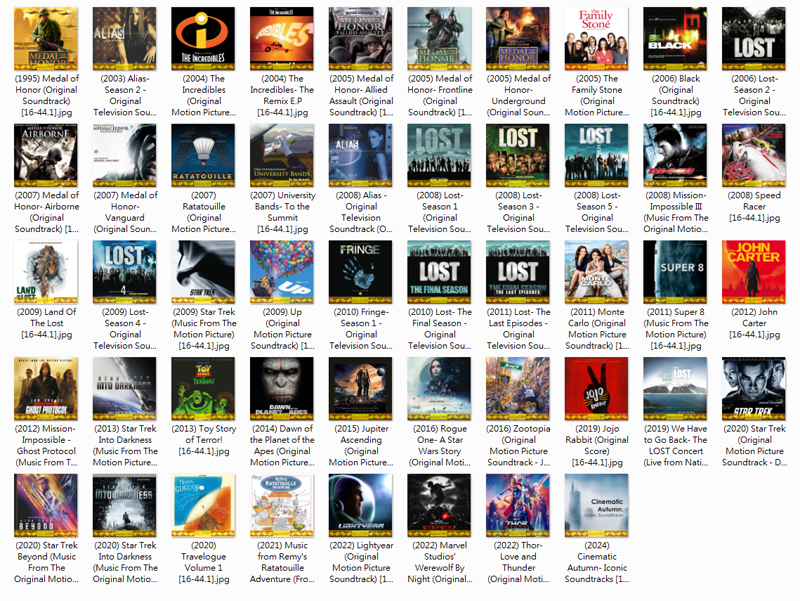This screenshot has width=800, height=601.
Task: Select the 1995 Medal of Honor soundtrack cover
Action: click(46, 39)
